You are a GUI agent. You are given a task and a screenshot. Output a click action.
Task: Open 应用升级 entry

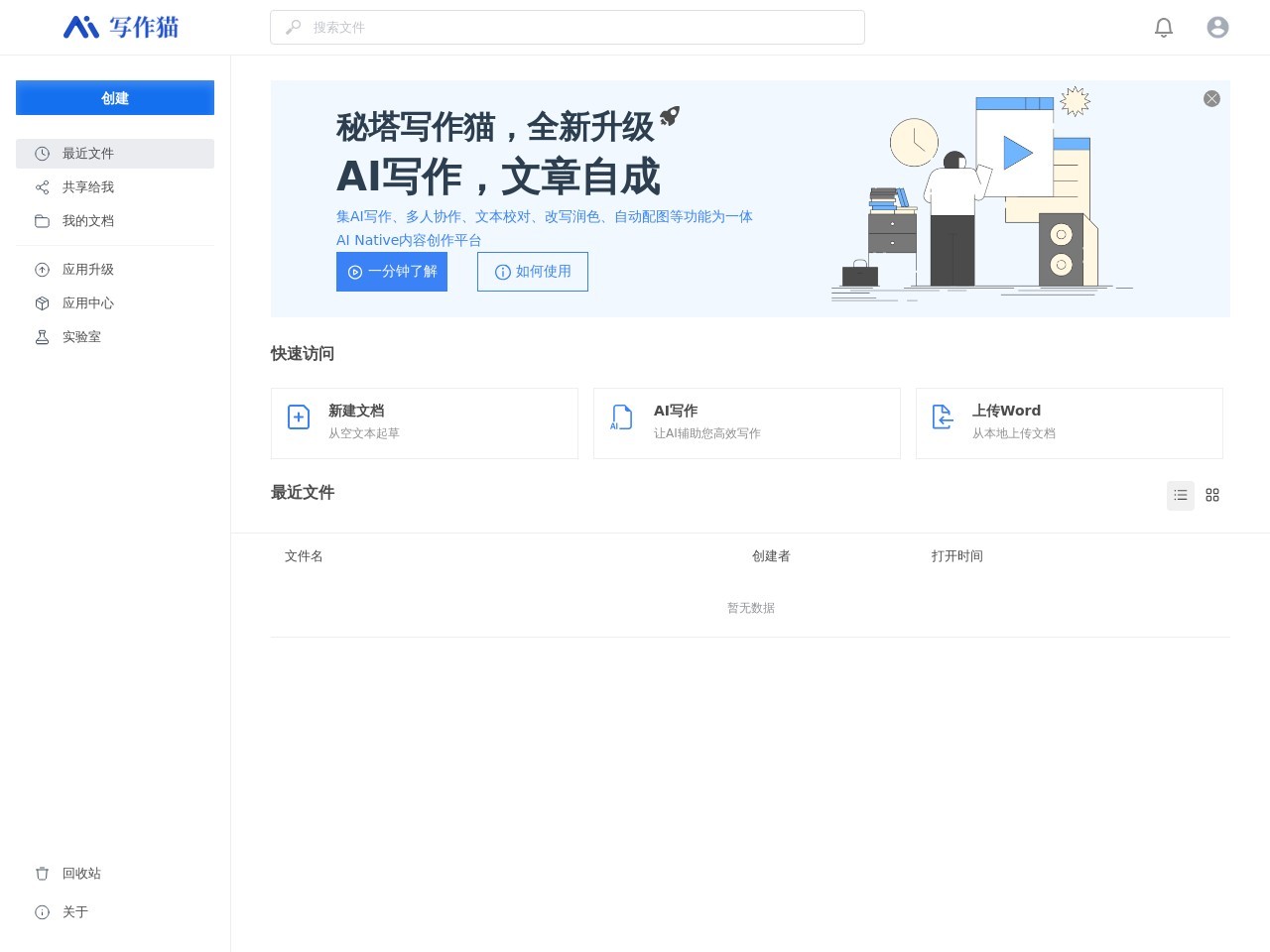[115, 270]
